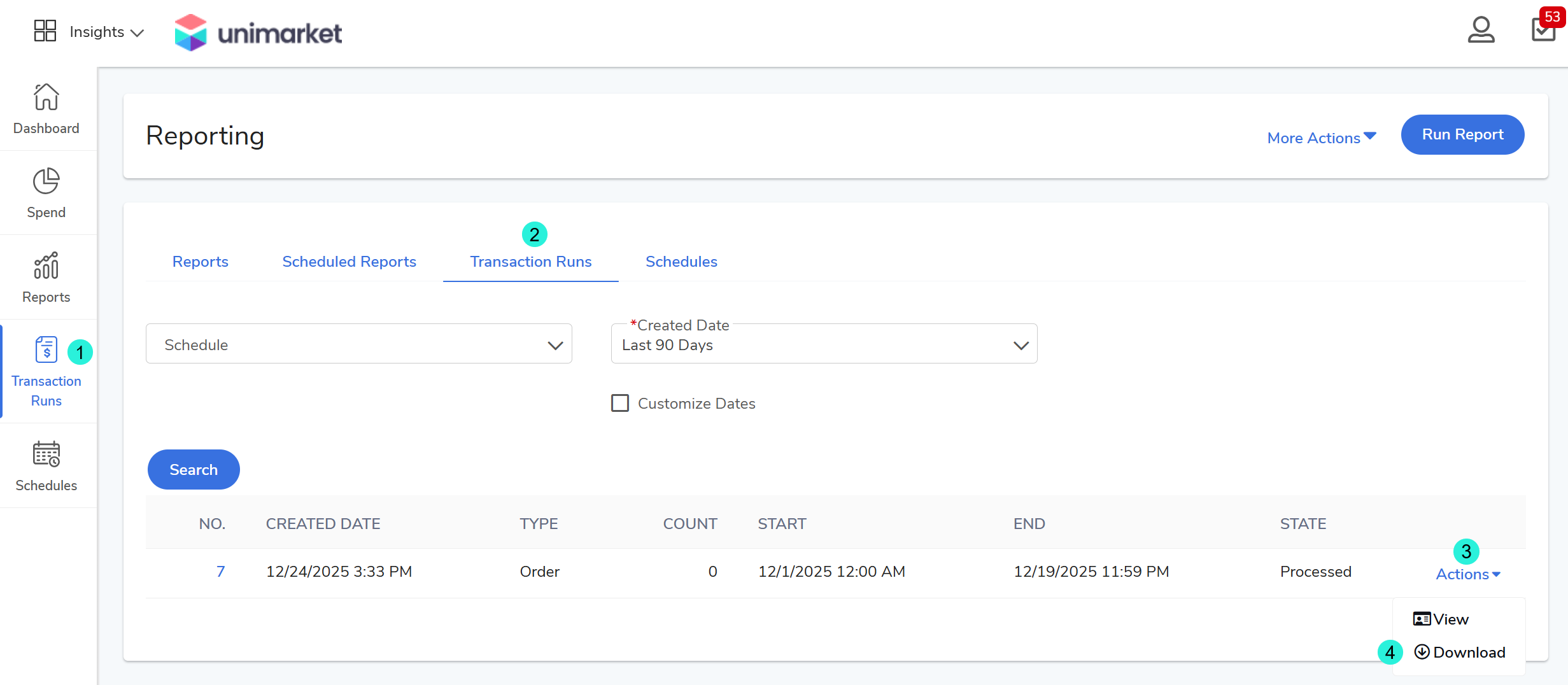Open transaction run number 7 link
Image resolution: width=1568 pixels, height=685 pixels.
click(x=220, y=572)
